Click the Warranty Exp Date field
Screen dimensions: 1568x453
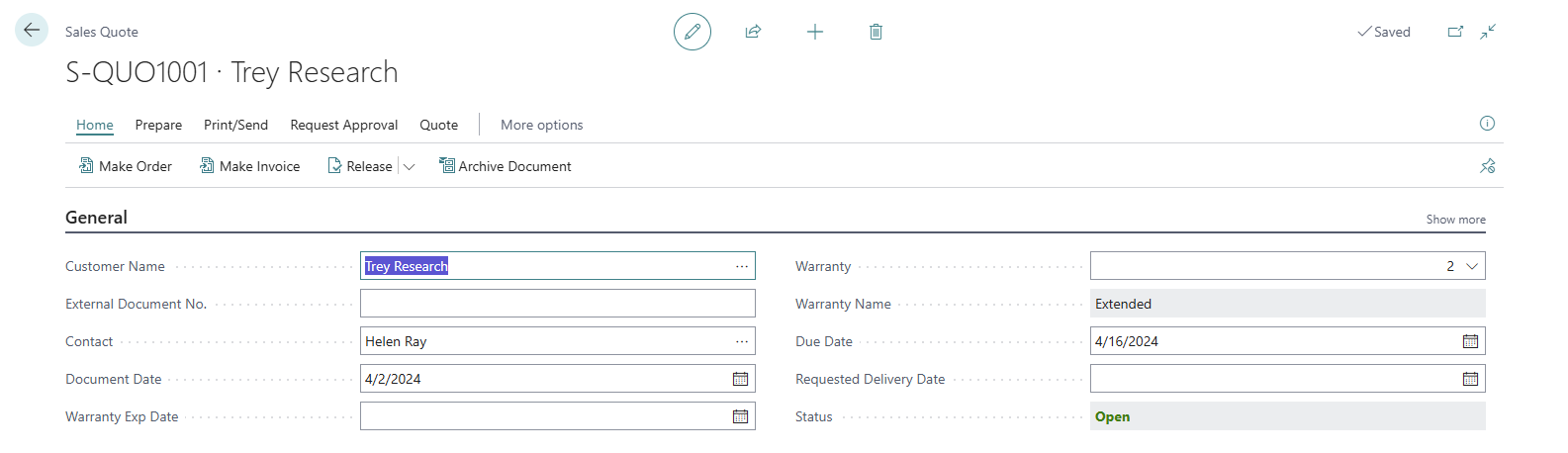click(558, 416)
